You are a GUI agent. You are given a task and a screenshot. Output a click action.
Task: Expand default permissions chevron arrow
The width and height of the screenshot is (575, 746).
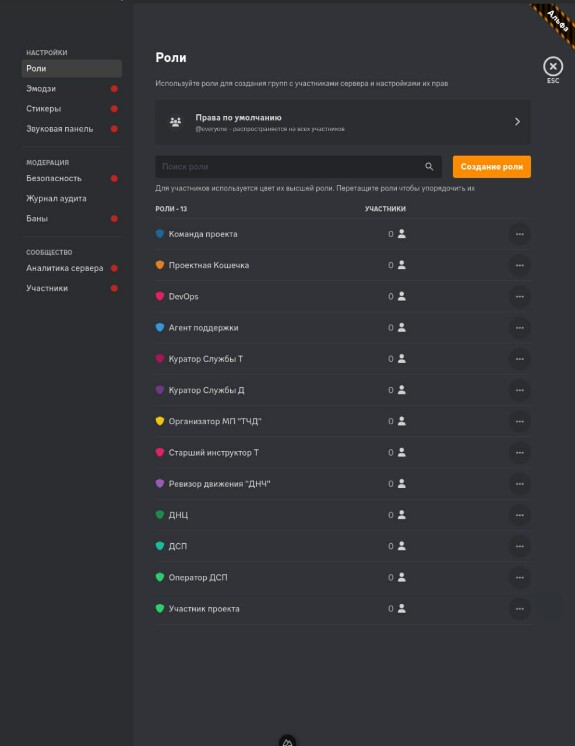[x=517, y=122]
